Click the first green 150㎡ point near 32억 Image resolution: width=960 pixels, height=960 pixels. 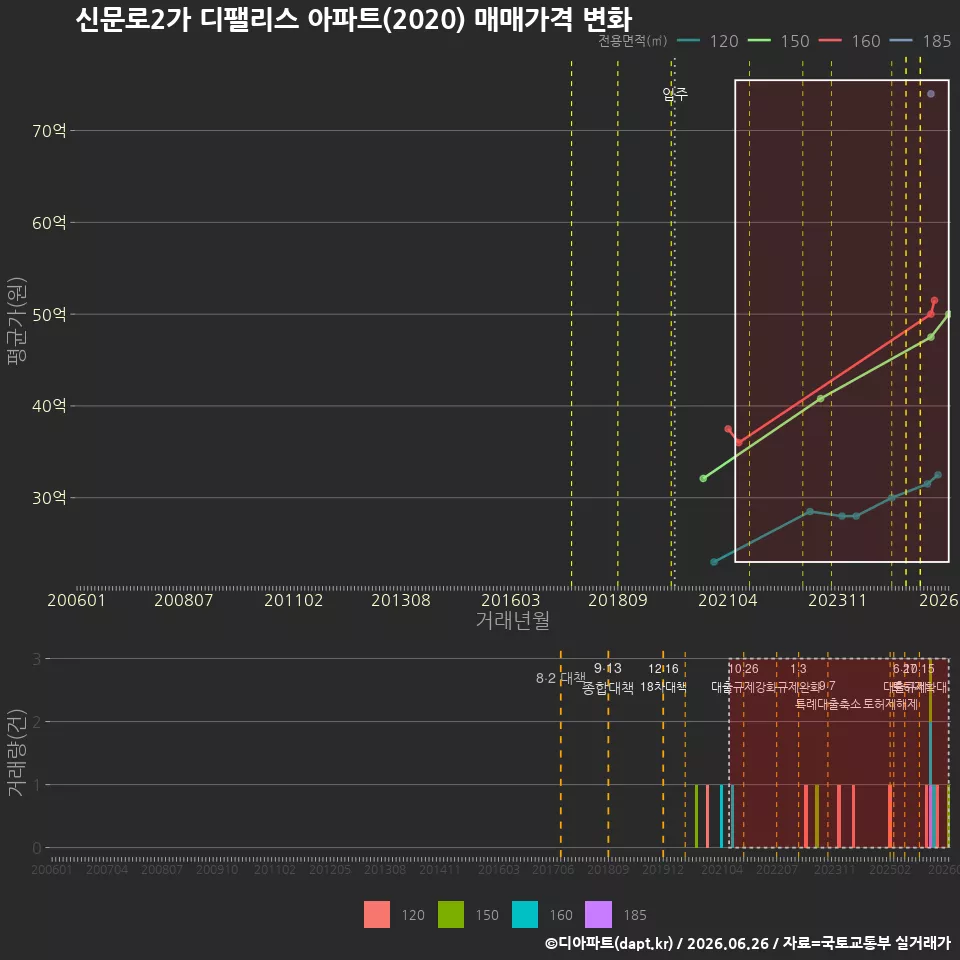(x=703, y=478)
